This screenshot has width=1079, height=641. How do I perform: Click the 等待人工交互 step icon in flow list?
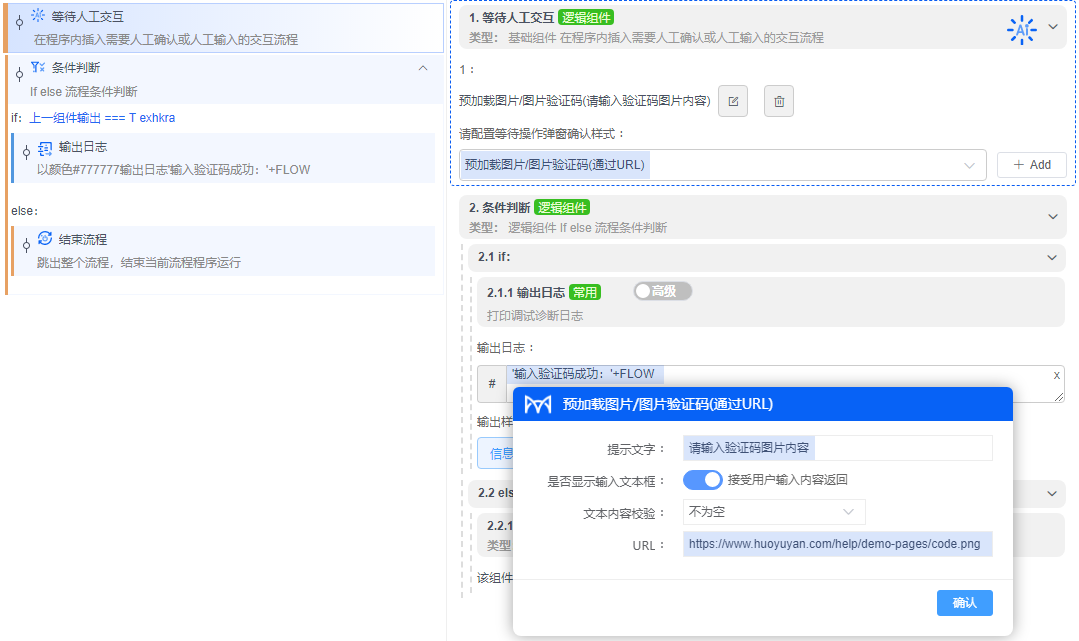38,17
